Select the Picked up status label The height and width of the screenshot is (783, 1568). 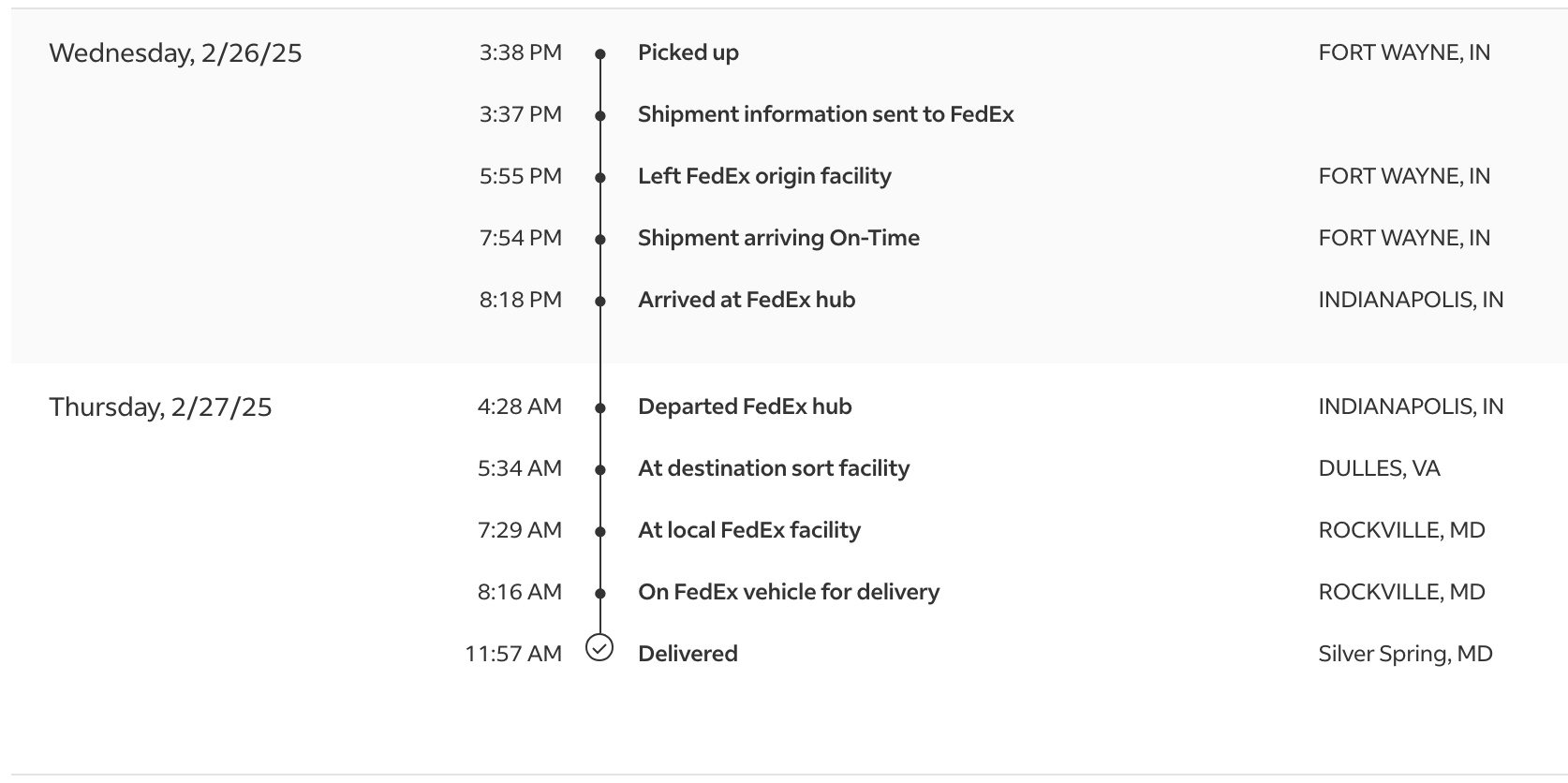(x=688, y=52)
